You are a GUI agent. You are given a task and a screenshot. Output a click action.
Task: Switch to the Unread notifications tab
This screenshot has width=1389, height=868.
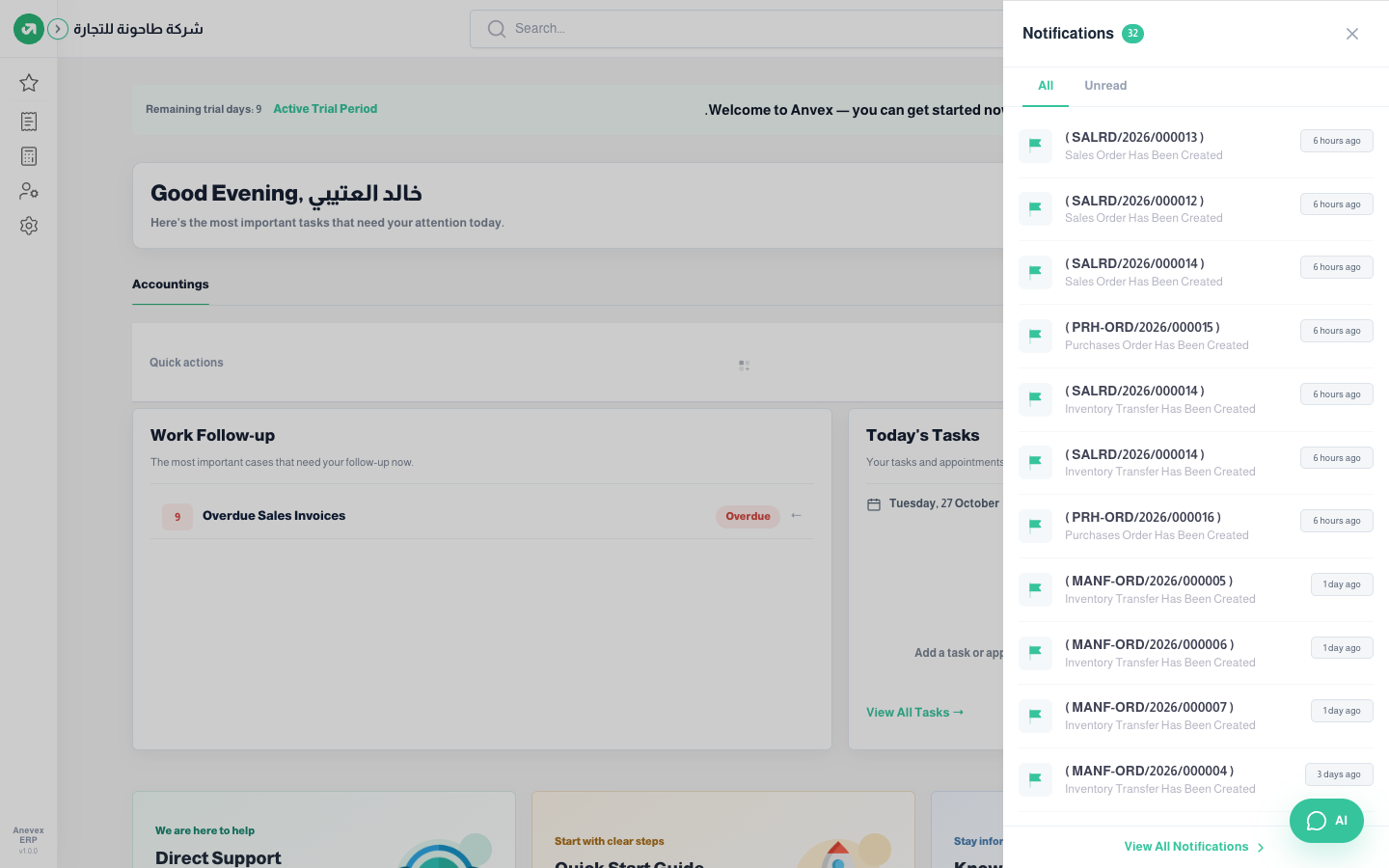point(1105,86)
